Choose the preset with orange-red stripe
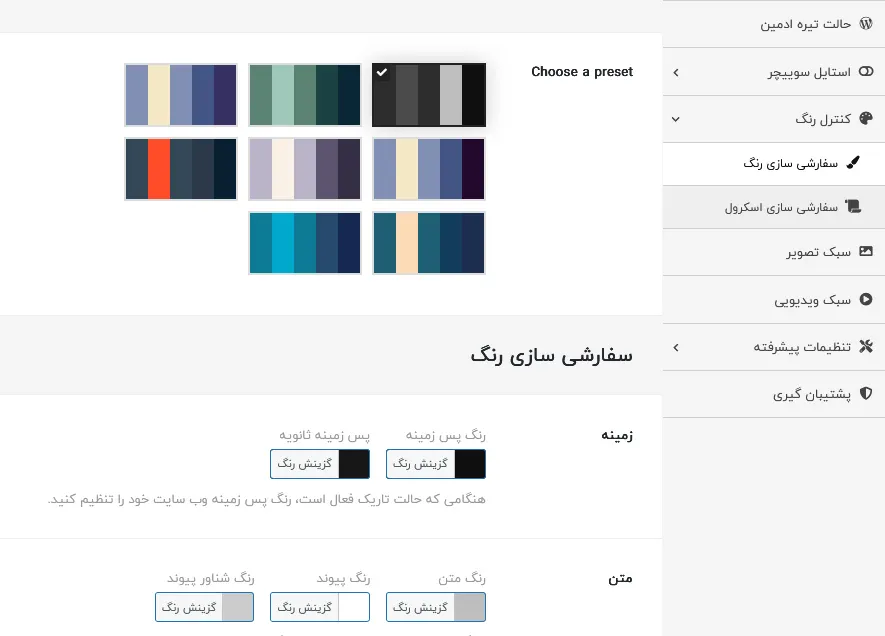 [181, 169]
